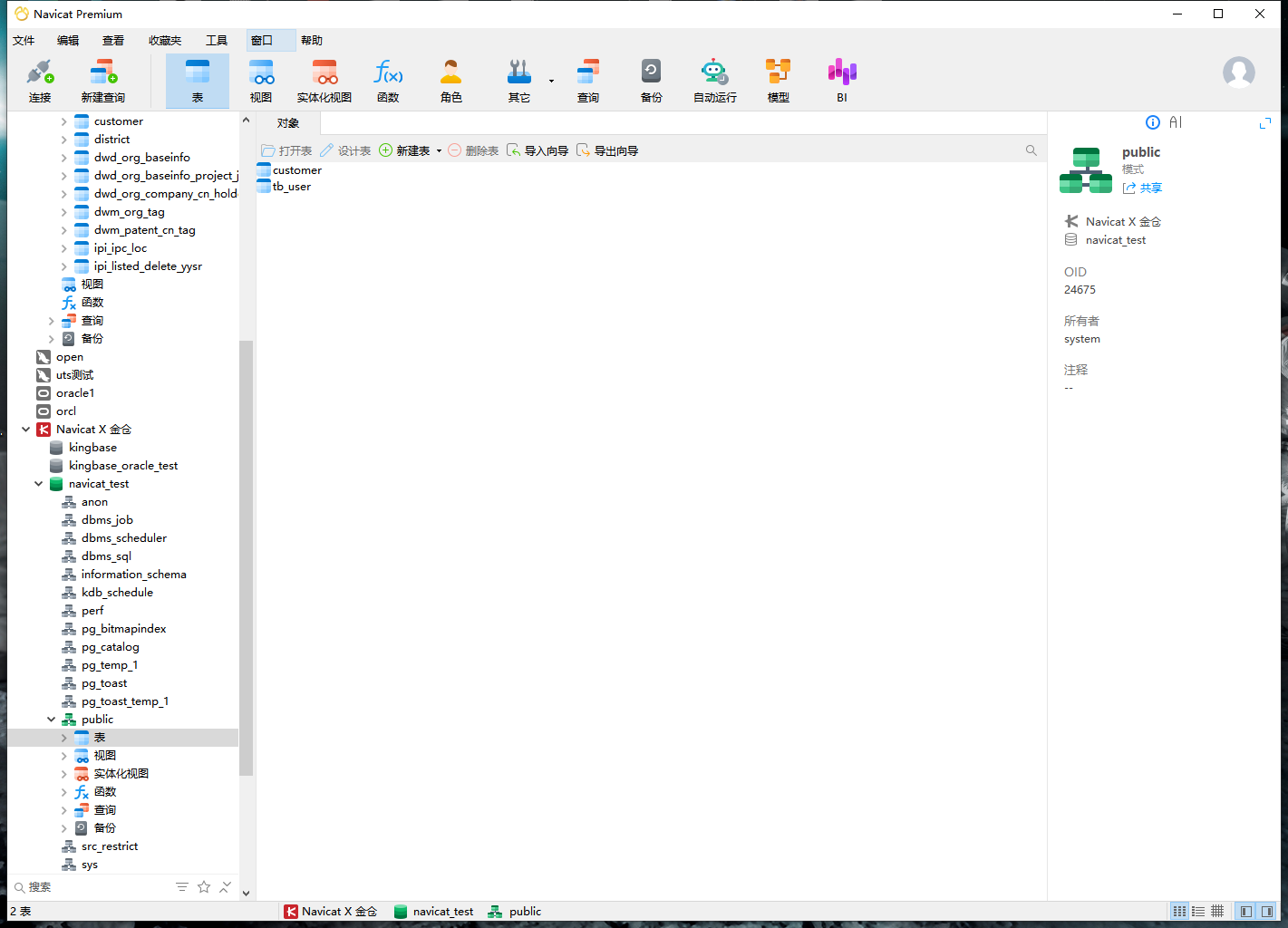
Task: Open 视图 from the main toolbar
Action: [261, 81]
